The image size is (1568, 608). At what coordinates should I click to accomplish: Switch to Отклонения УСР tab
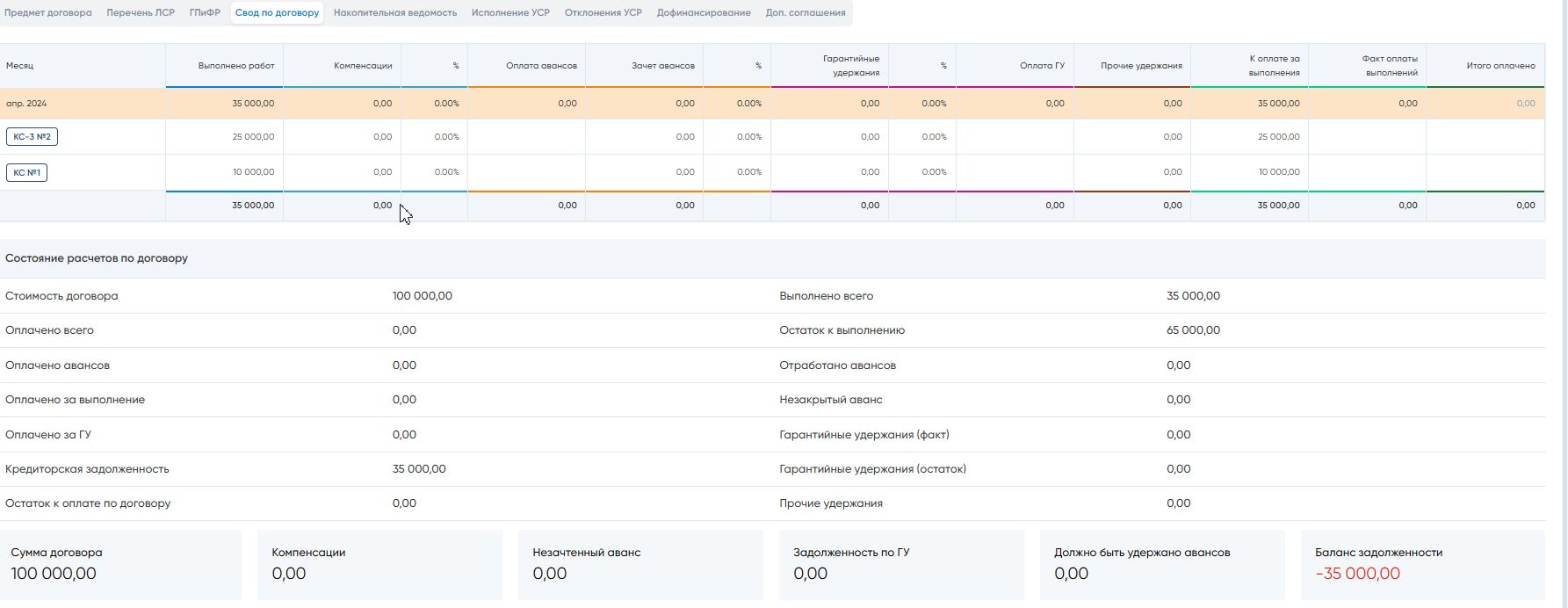click(x=603, y=13)
